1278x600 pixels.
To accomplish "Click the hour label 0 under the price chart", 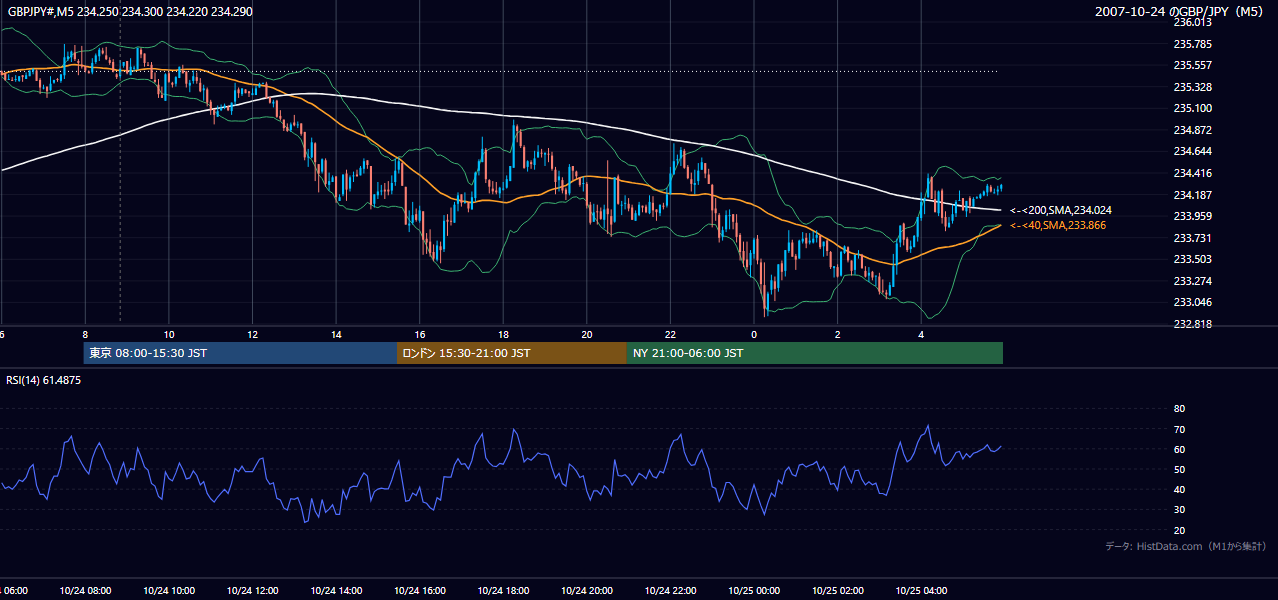I will click(754, 334).
